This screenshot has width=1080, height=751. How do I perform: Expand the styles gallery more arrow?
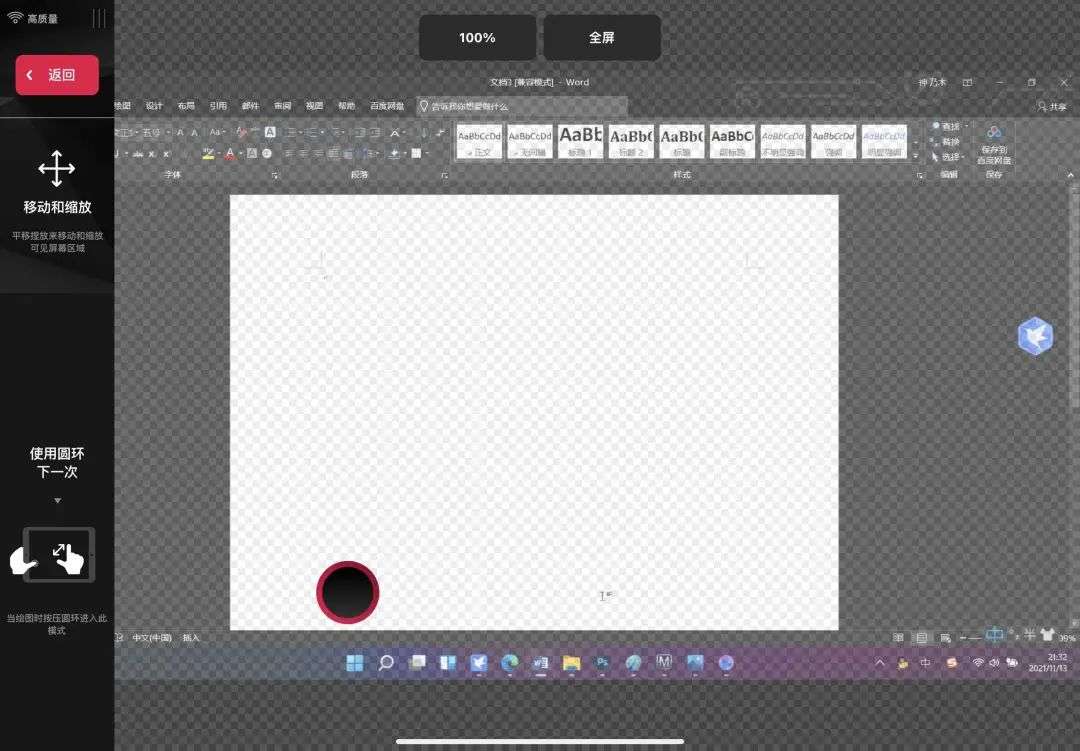(915, 157)
